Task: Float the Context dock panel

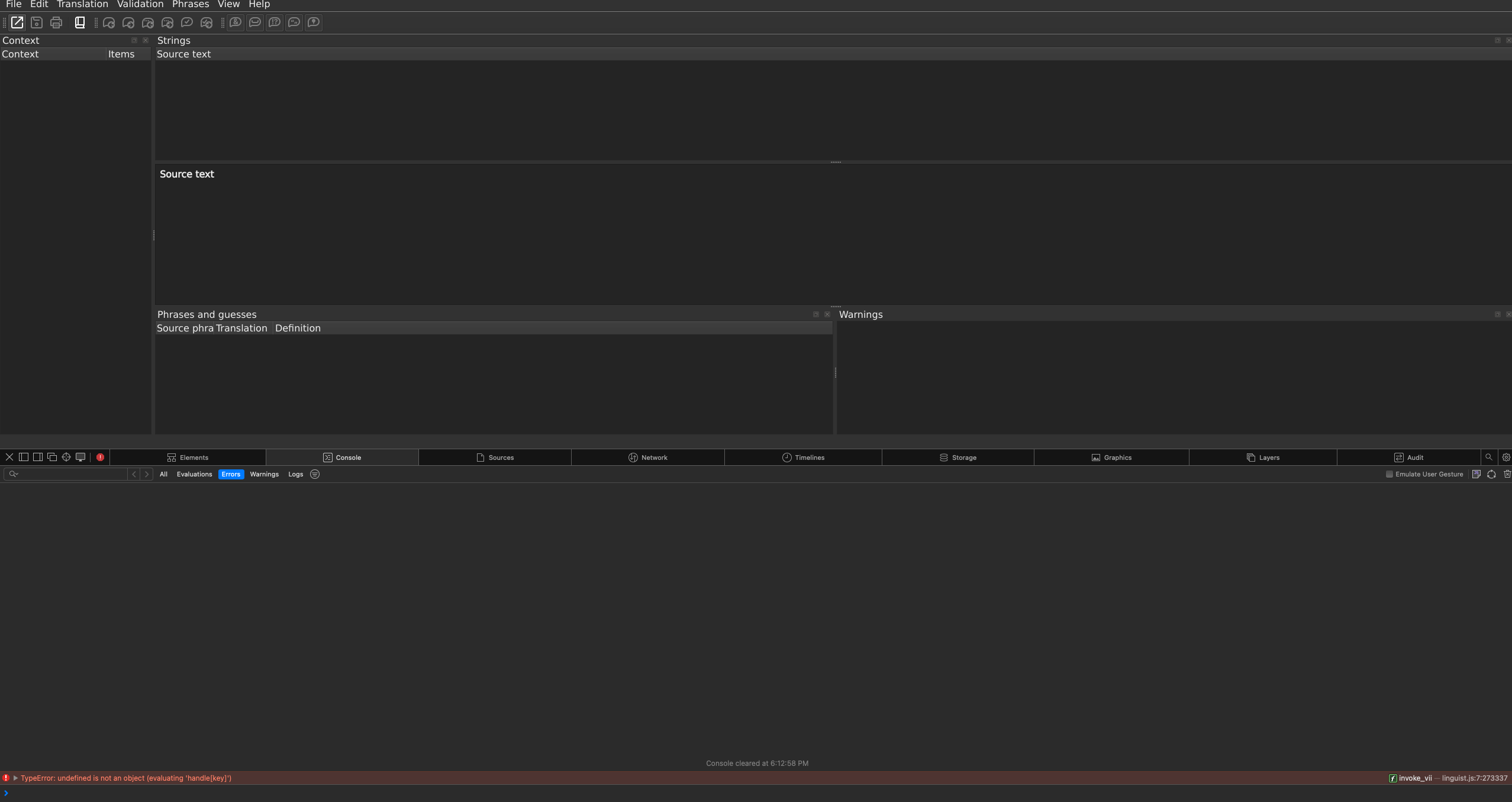Action: pos(134,40)
